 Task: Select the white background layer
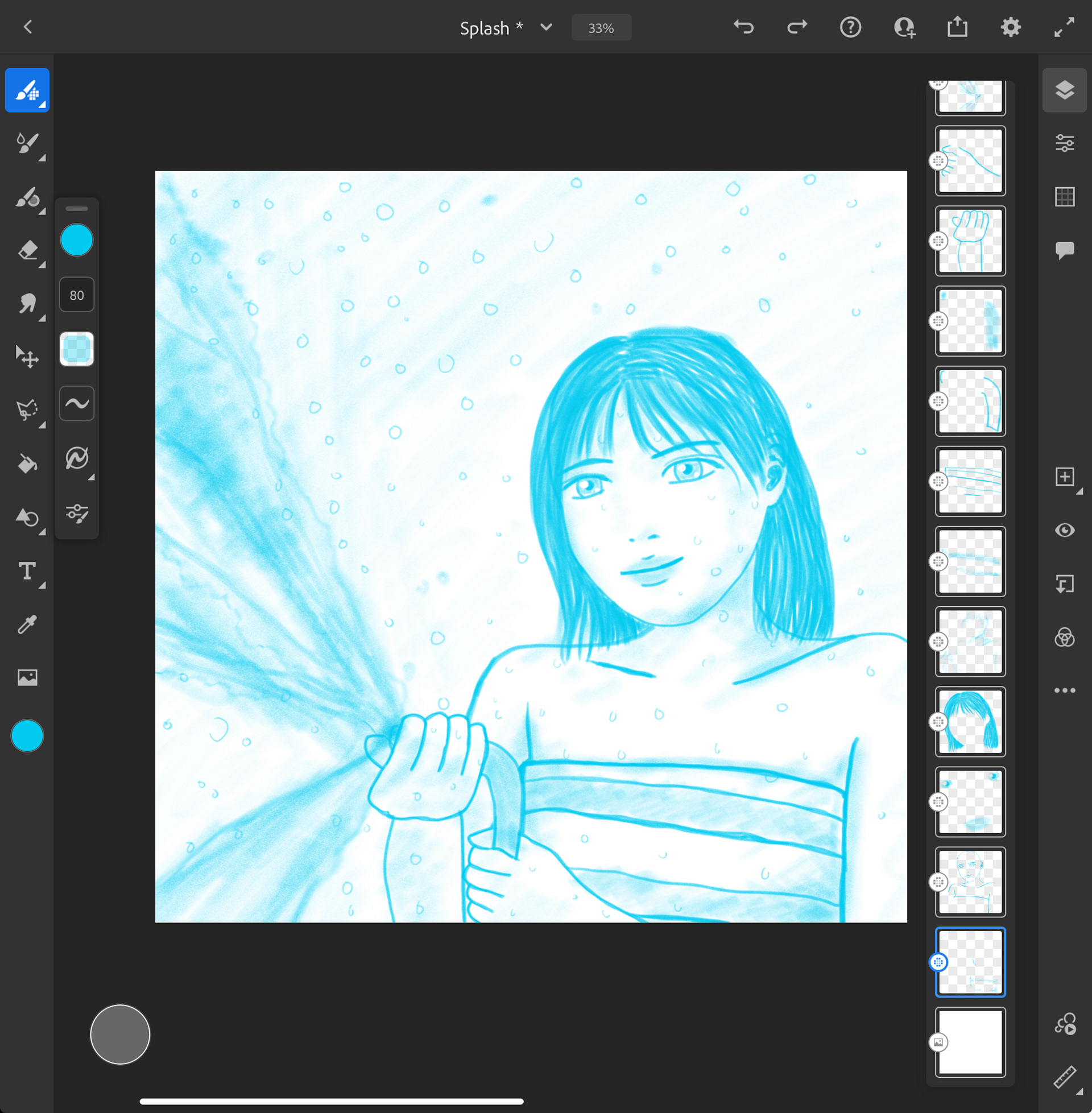[x=970, y=1042]
